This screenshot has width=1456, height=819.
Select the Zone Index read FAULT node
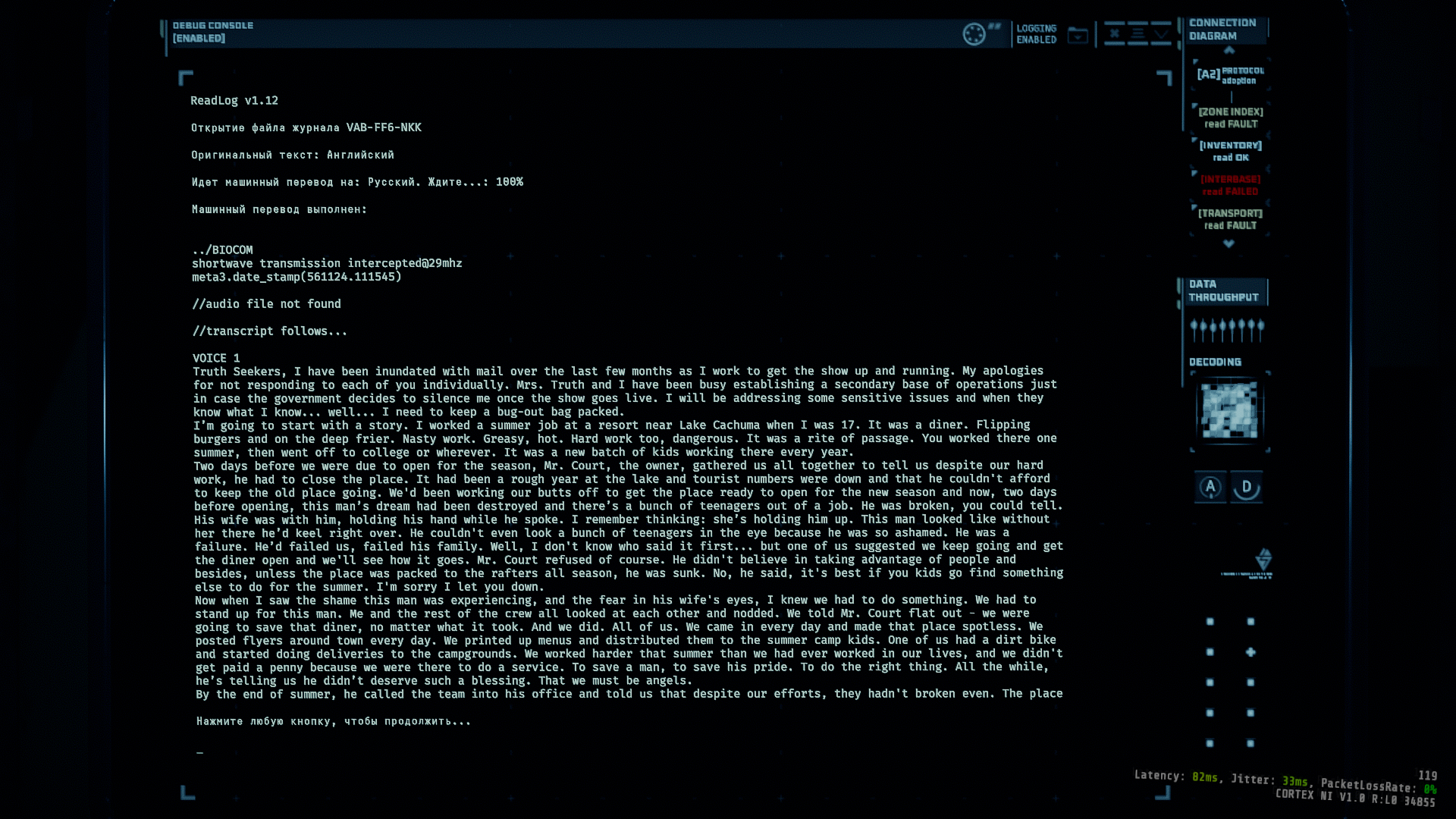[1231, 118]
